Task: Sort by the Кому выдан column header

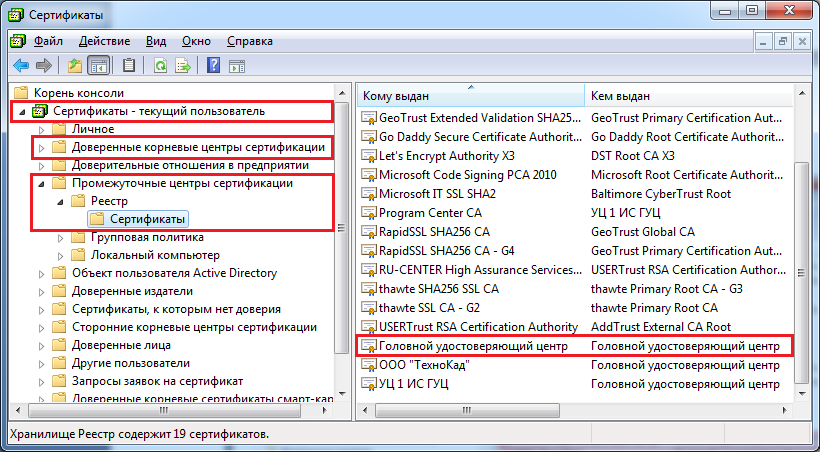Action: [470, 95]
